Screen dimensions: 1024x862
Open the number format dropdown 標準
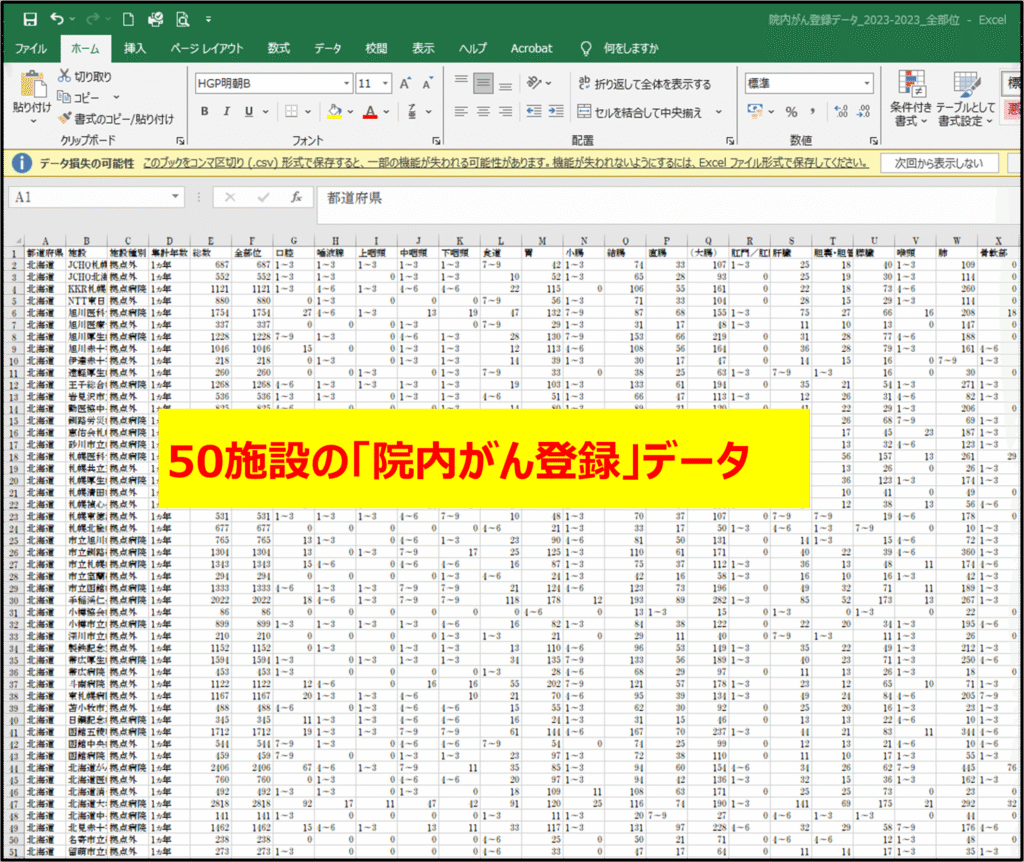(808, 84)
